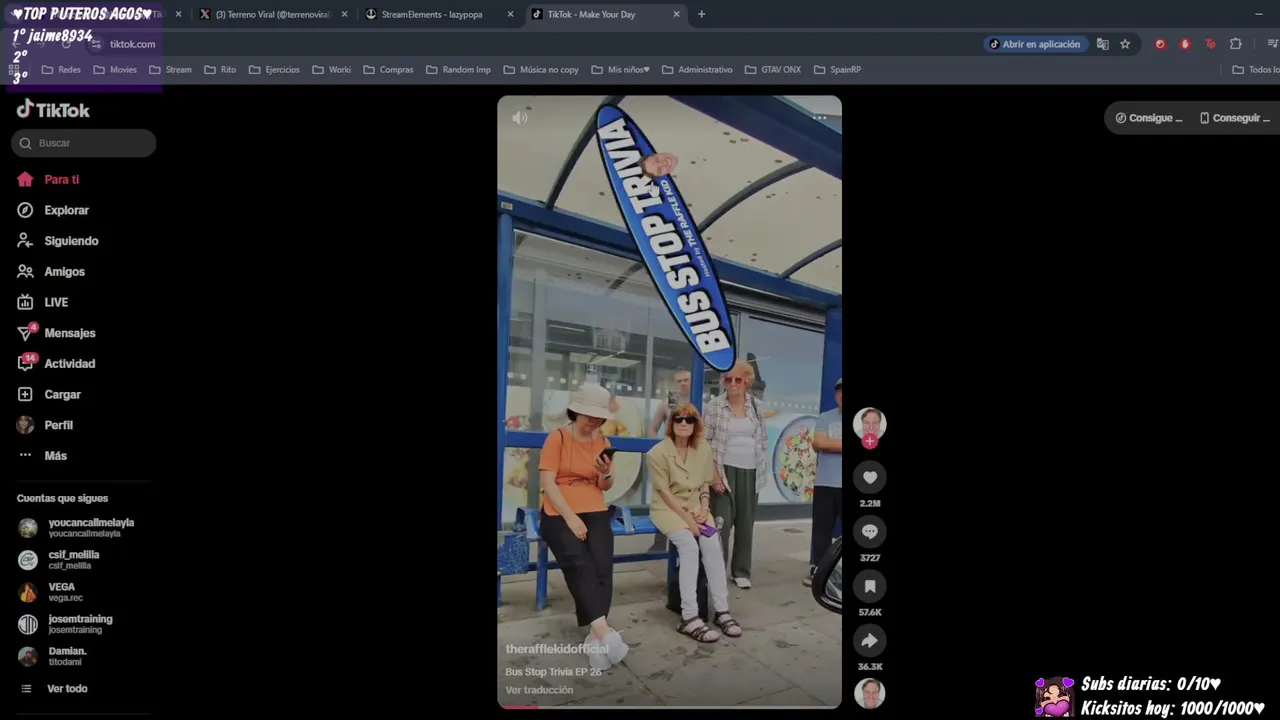Go to the Siguiendo feed
The image size is (1280, 720).
point(57,241)
